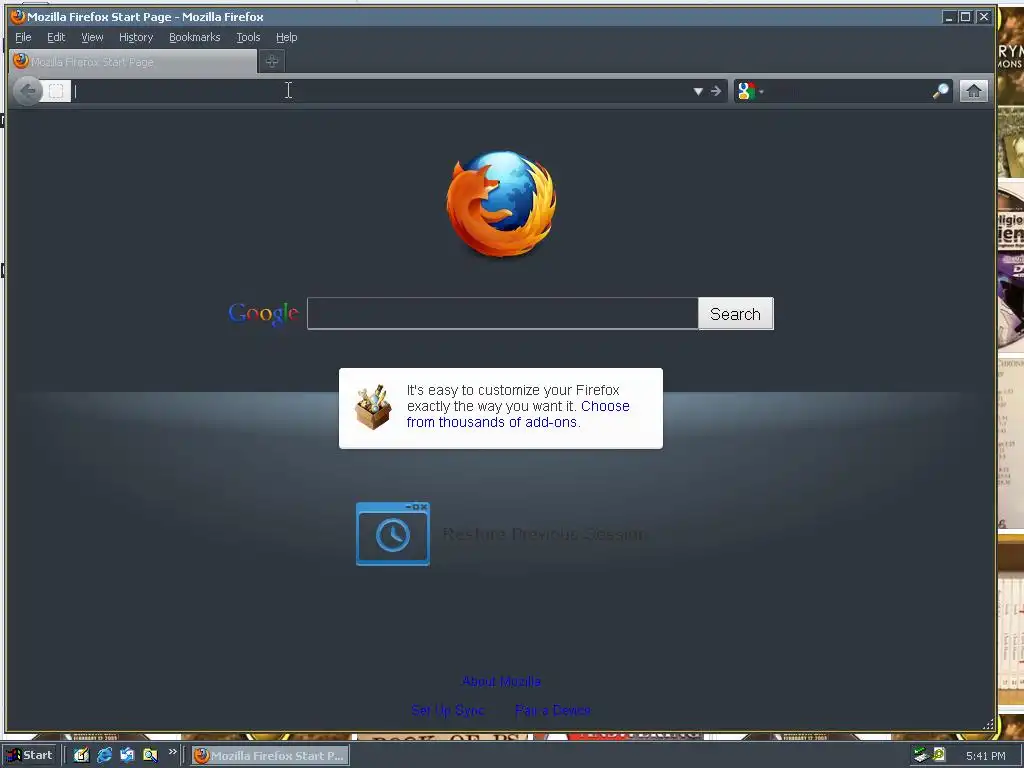
Task: Click the toolbar search box field
Action: [848, 91]
